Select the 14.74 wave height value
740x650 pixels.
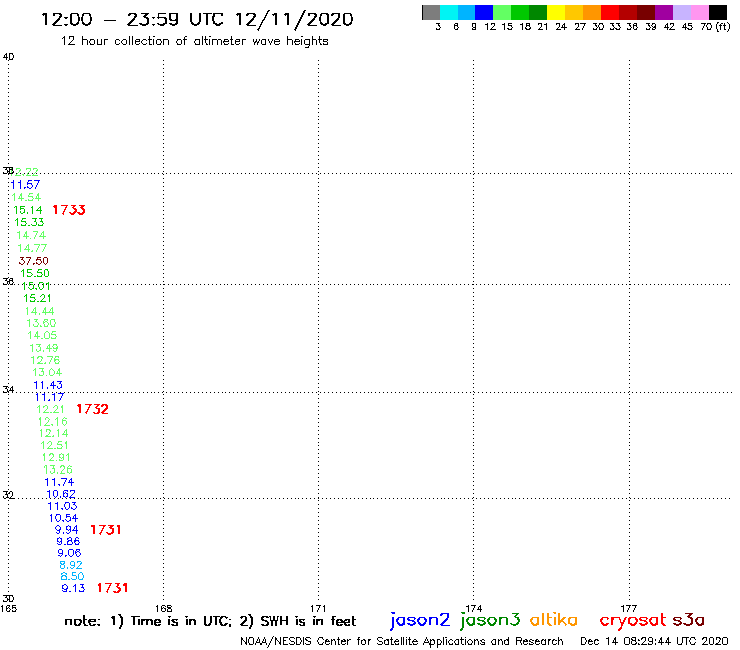31,235
